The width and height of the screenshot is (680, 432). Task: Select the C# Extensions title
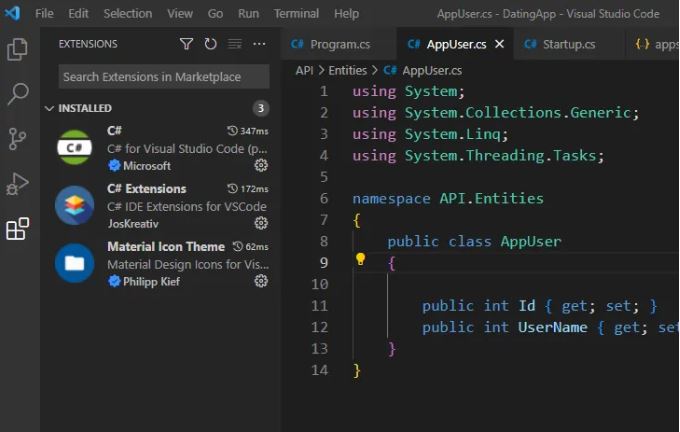coord(147,189)
